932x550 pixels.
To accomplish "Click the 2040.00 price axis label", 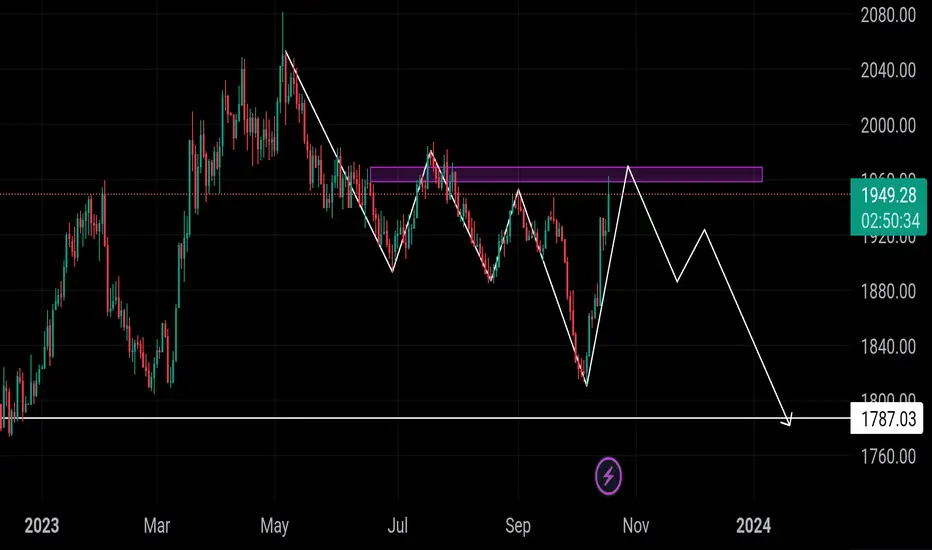I will pyautogui.click(x=888, y=70).
